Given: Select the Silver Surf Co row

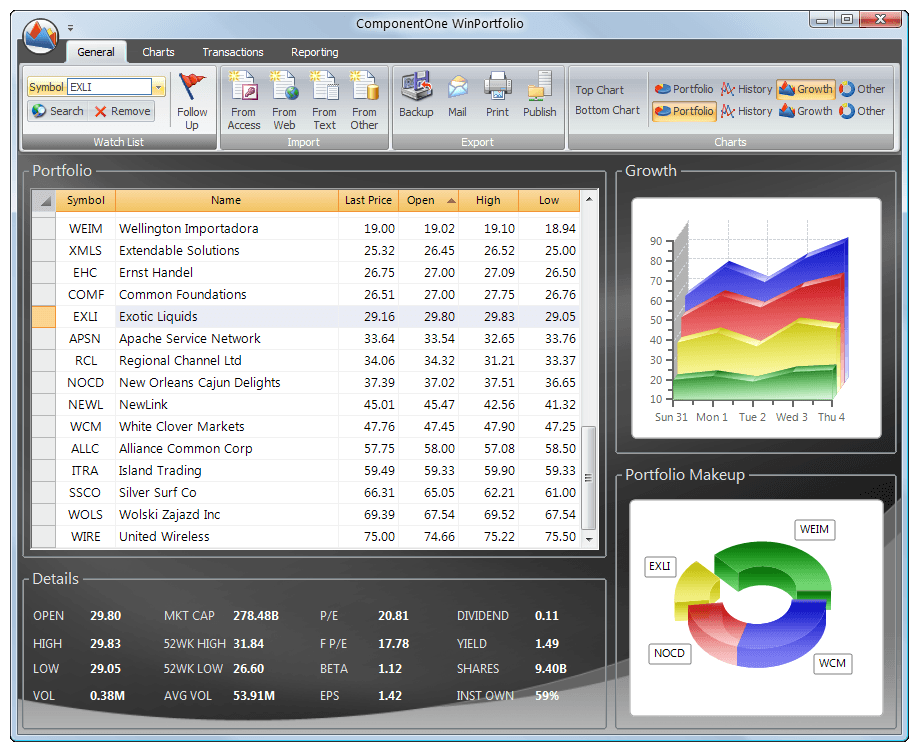Looking at the screenshot, I should (x=306, y=492).
